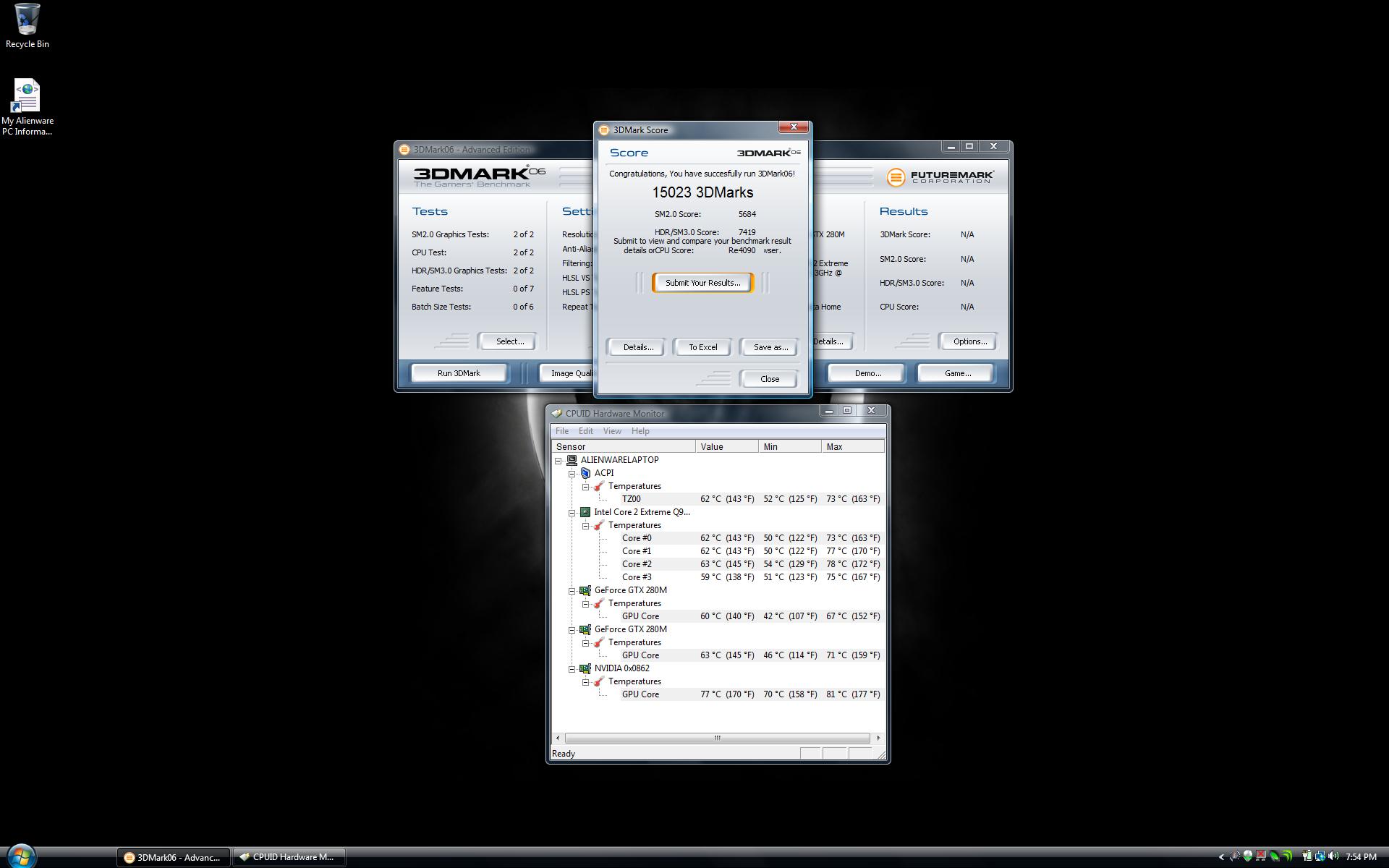Screen dimensions: 1389x868
Task: Click the horizontal scrollbar thumb in Hardware Monitor
Action: click(x=717, y=738)
